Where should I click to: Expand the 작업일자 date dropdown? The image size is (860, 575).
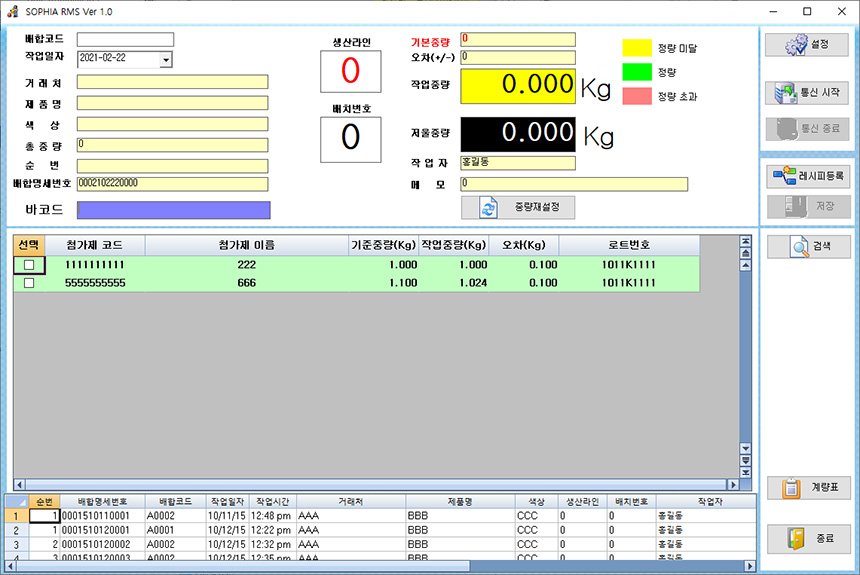pos(166,60)
